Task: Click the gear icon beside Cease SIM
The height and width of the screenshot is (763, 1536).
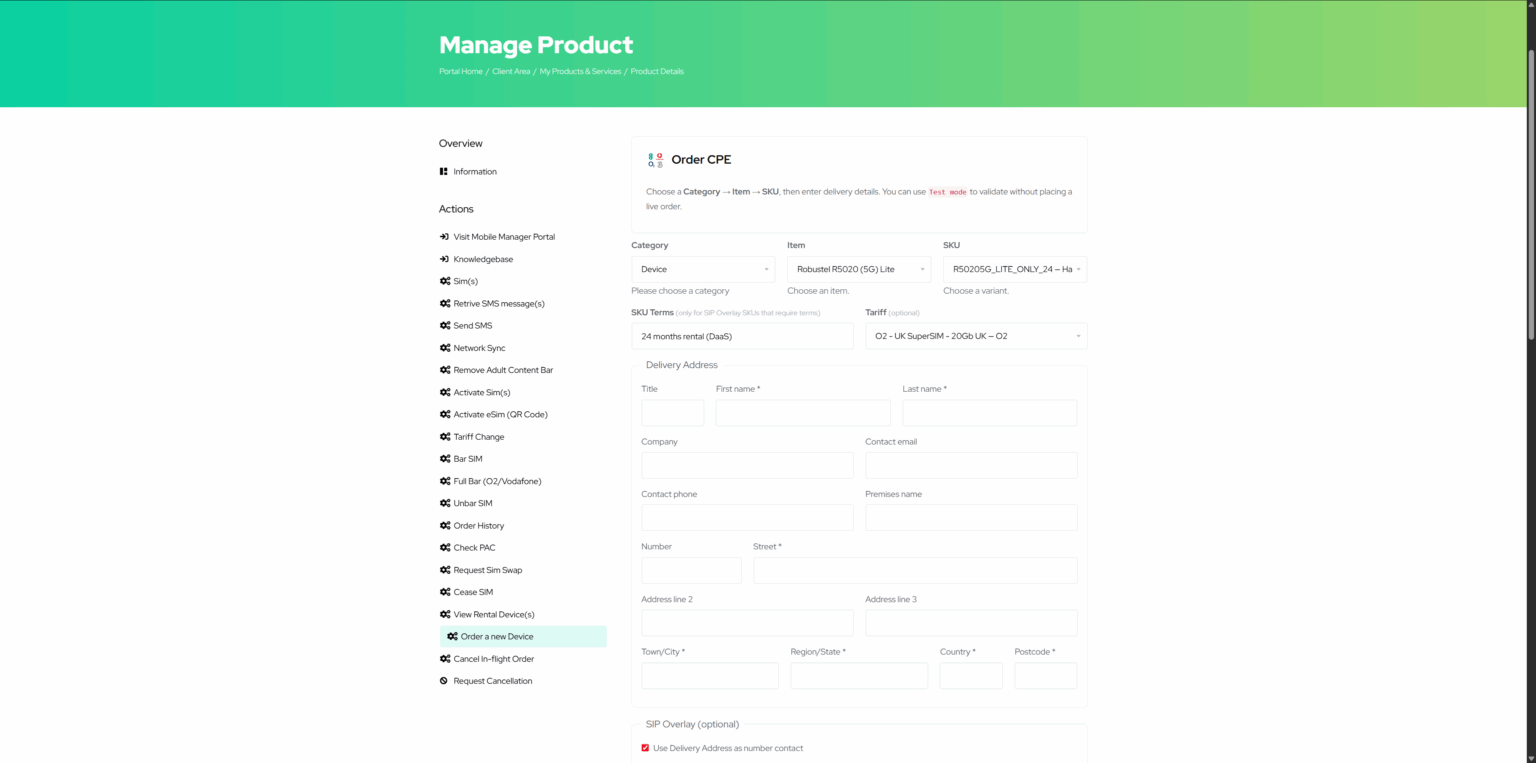Action: click(x=444, y=591)
